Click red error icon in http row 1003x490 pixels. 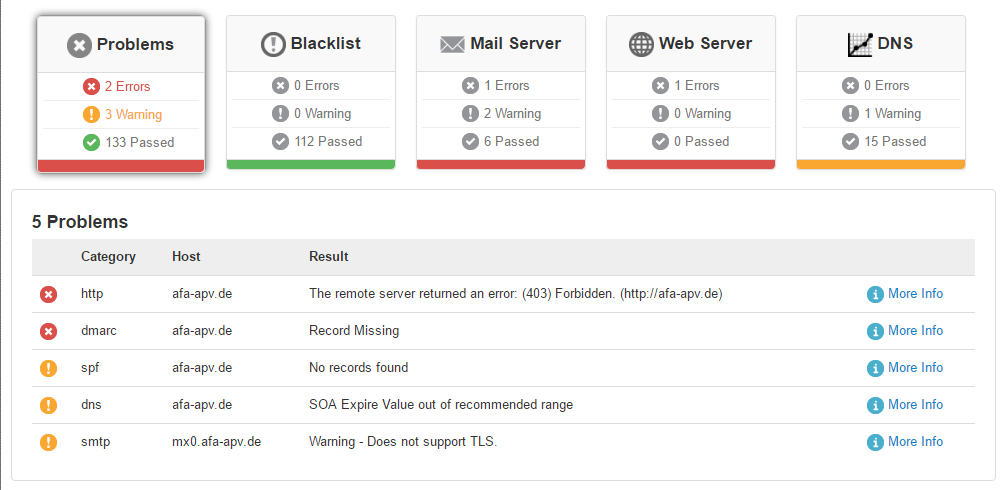pyautogui.click(x=49, y=294)
